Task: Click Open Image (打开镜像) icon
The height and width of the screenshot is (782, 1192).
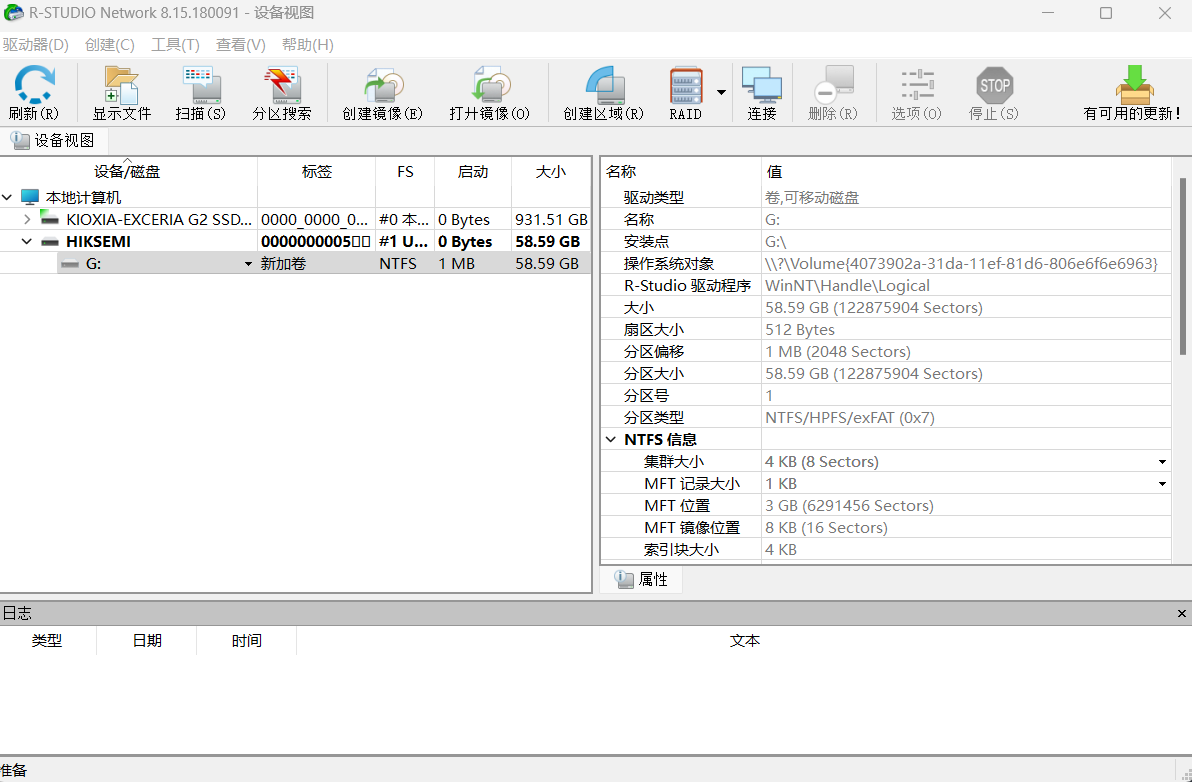Action: (x=489, y=93)
